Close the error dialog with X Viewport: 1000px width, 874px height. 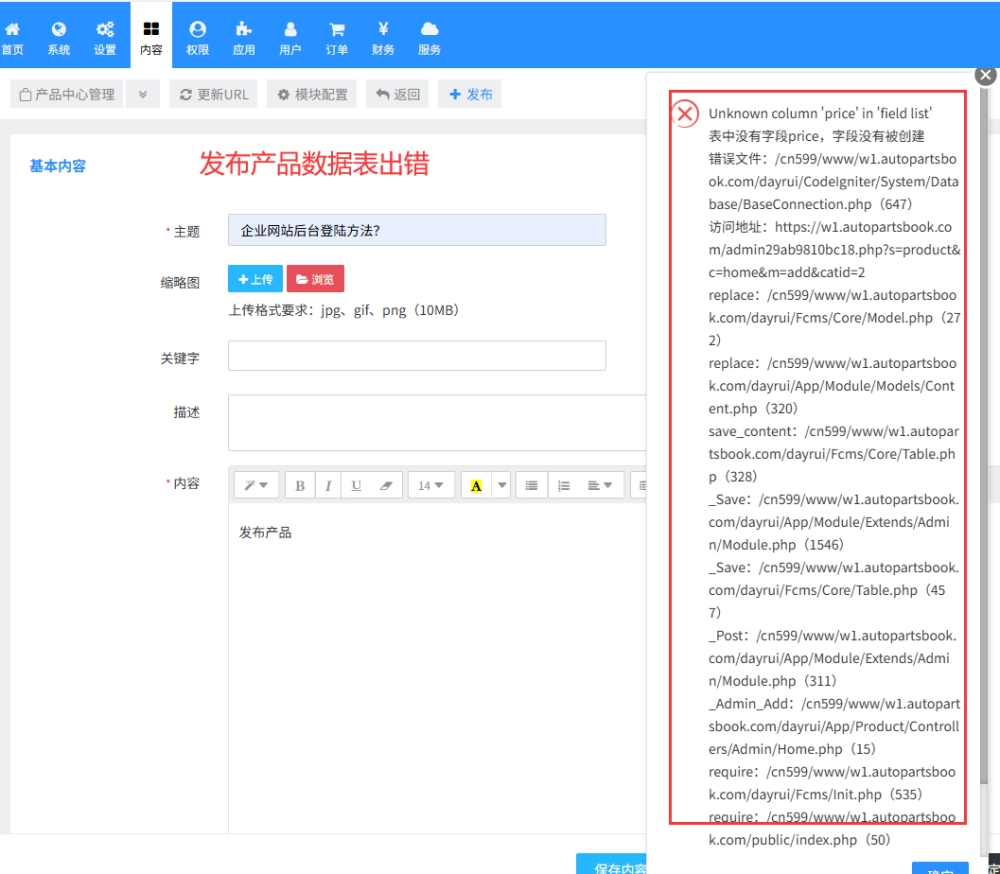[x=986, y=75]
